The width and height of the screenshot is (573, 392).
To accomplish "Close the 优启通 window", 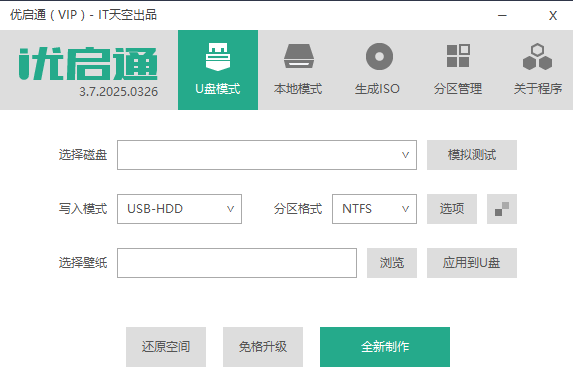I will 553,15.
